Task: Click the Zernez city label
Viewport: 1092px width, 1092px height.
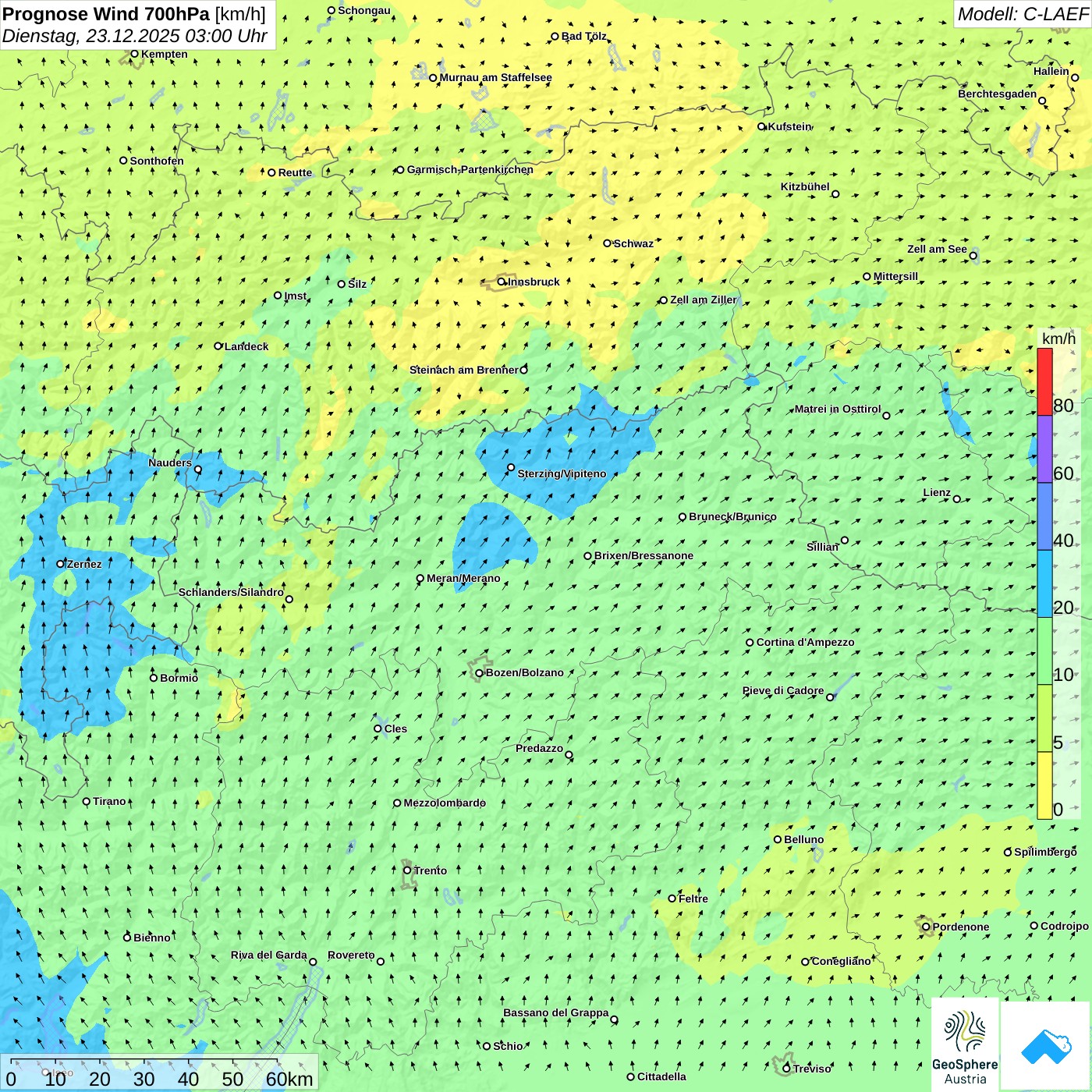Action: (84, 564)
